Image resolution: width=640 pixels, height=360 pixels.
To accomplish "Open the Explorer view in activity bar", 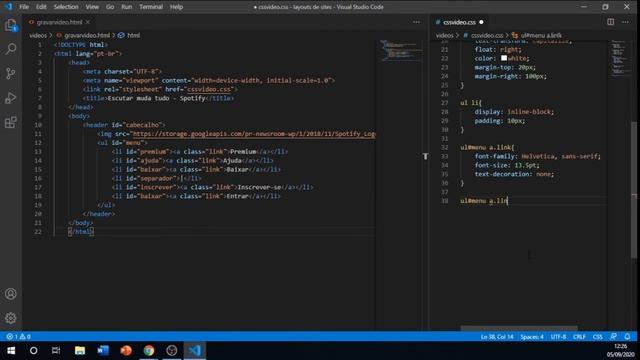I will pyautogui.click(x=11, y=25).
